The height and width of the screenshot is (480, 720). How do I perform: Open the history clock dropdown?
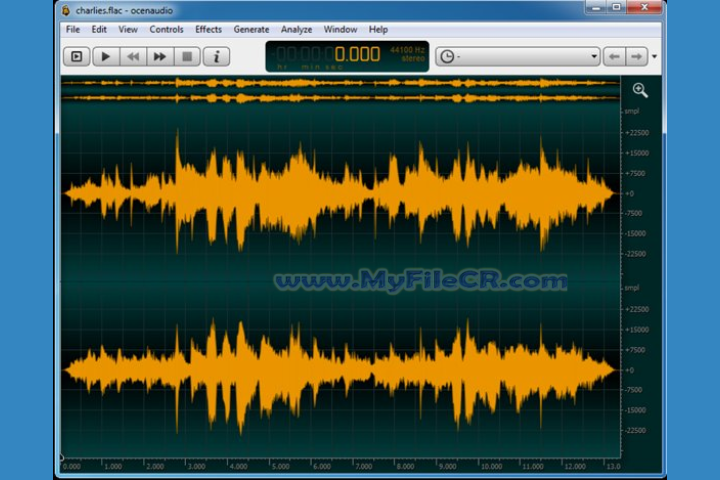tap(518, 56)
